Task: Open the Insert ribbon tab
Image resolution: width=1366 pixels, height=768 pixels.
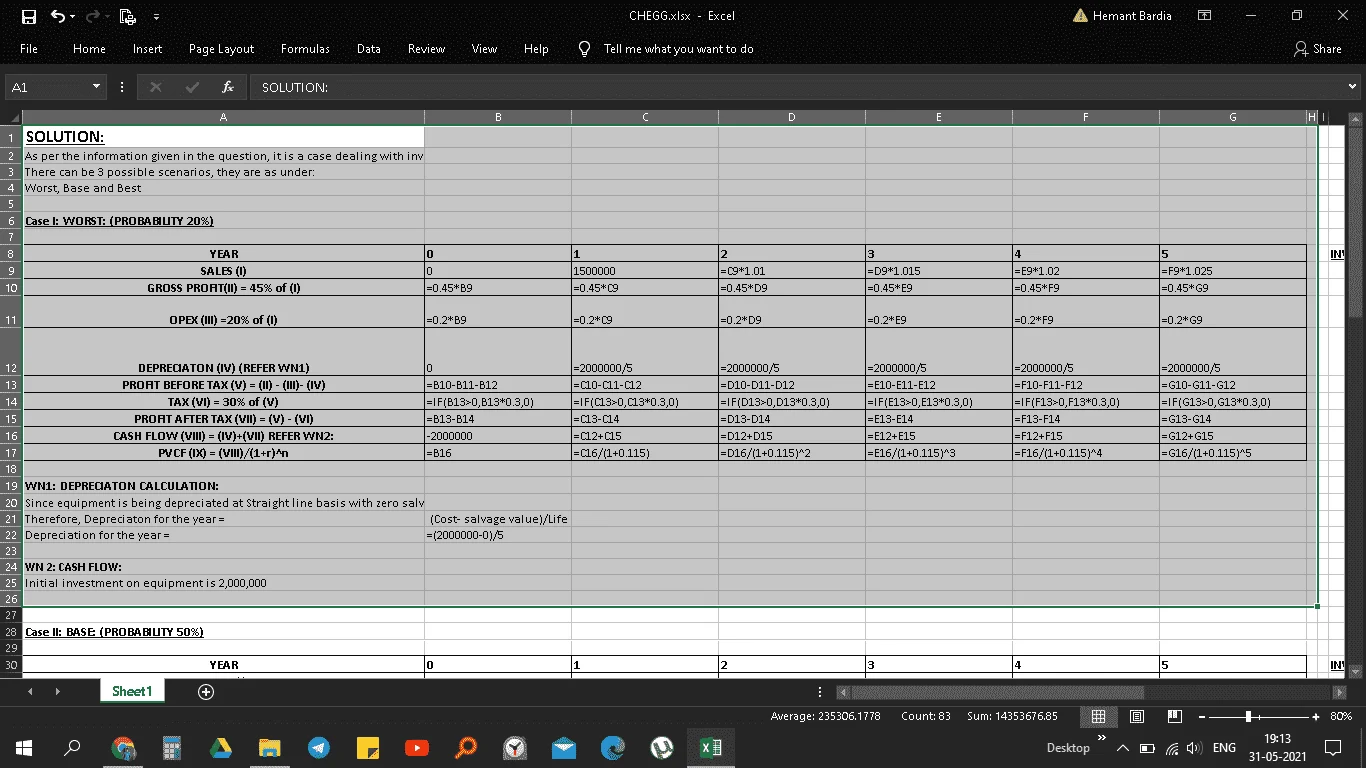Action: pos(147,49)
